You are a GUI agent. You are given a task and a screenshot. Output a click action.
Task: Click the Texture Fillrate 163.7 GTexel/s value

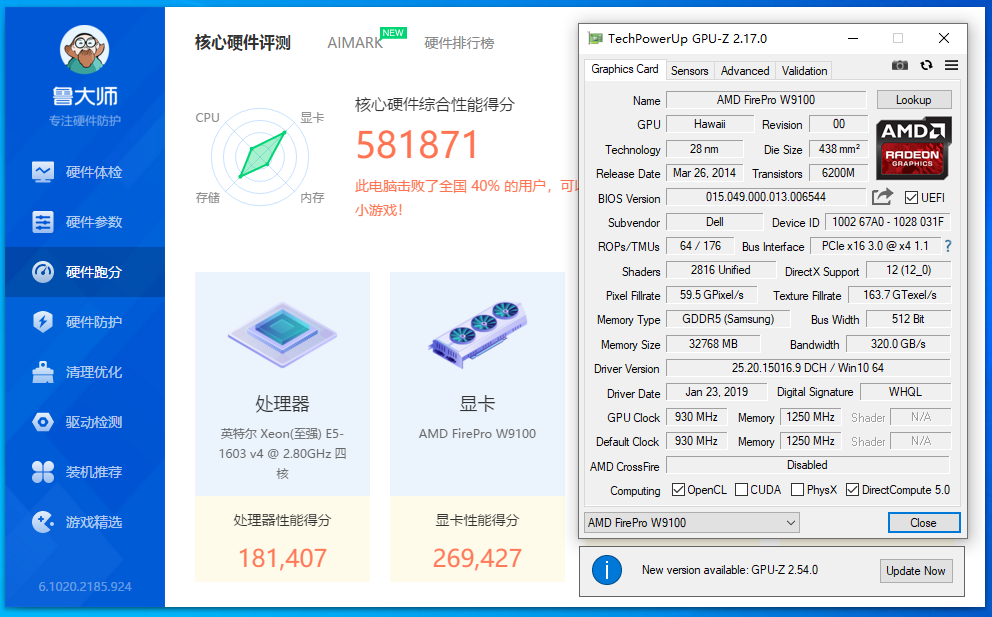coord(899,295)
